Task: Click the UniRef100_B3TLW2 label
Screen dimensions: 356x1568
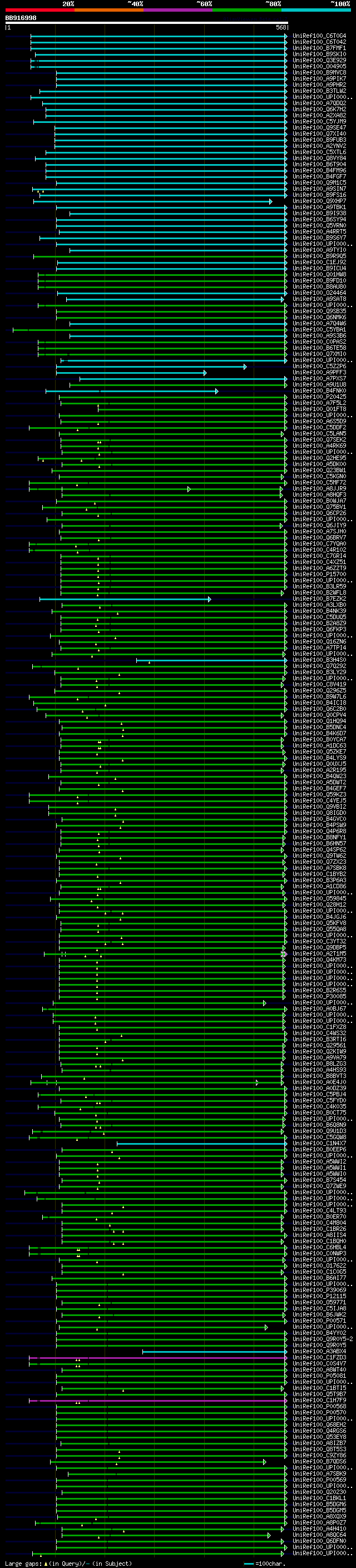Action: coord(319,91)
